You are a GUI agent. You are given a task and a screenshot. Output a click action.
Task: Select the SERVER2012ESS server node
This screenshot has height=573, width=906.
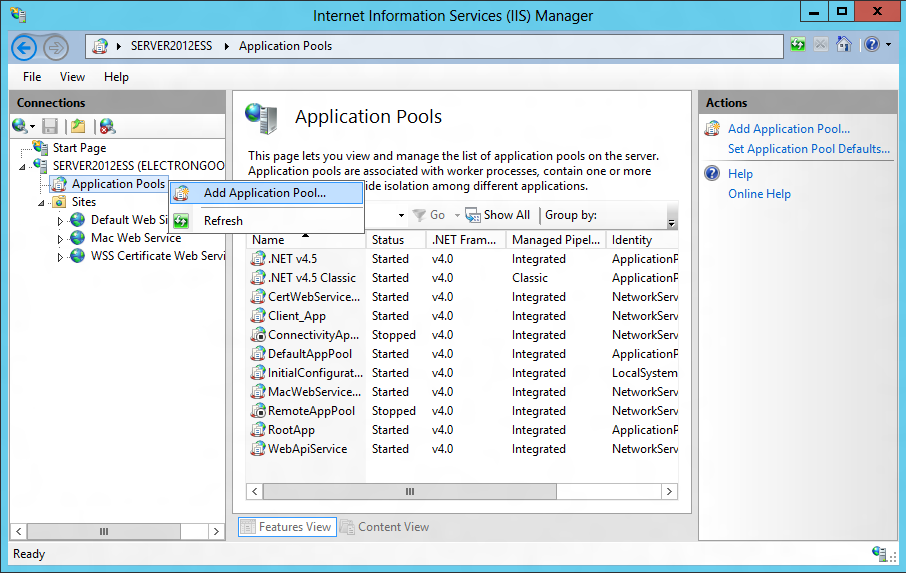point(138,166)
